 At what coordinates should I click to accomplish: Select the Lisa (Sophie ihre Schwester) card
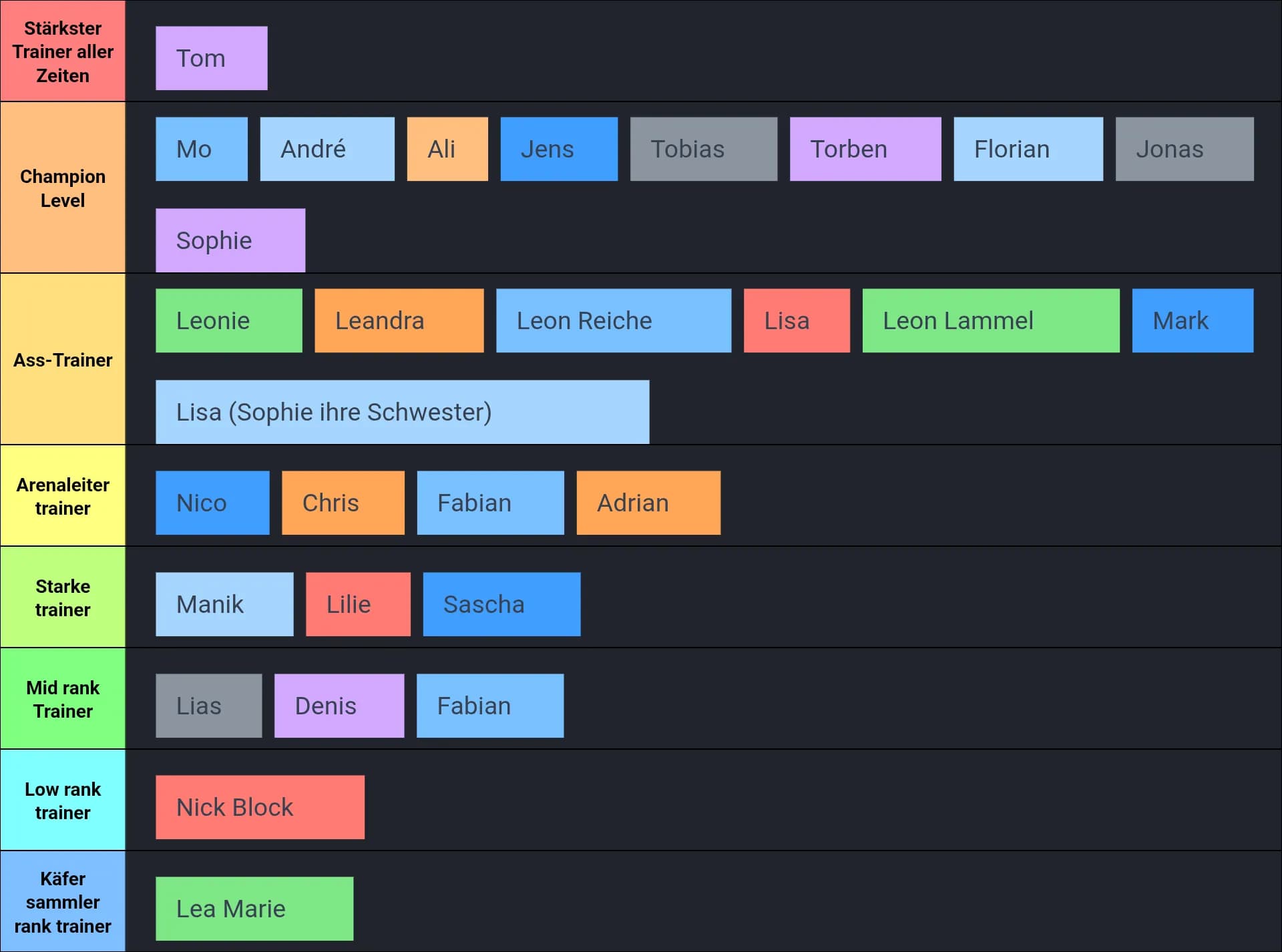coord(402,412)
